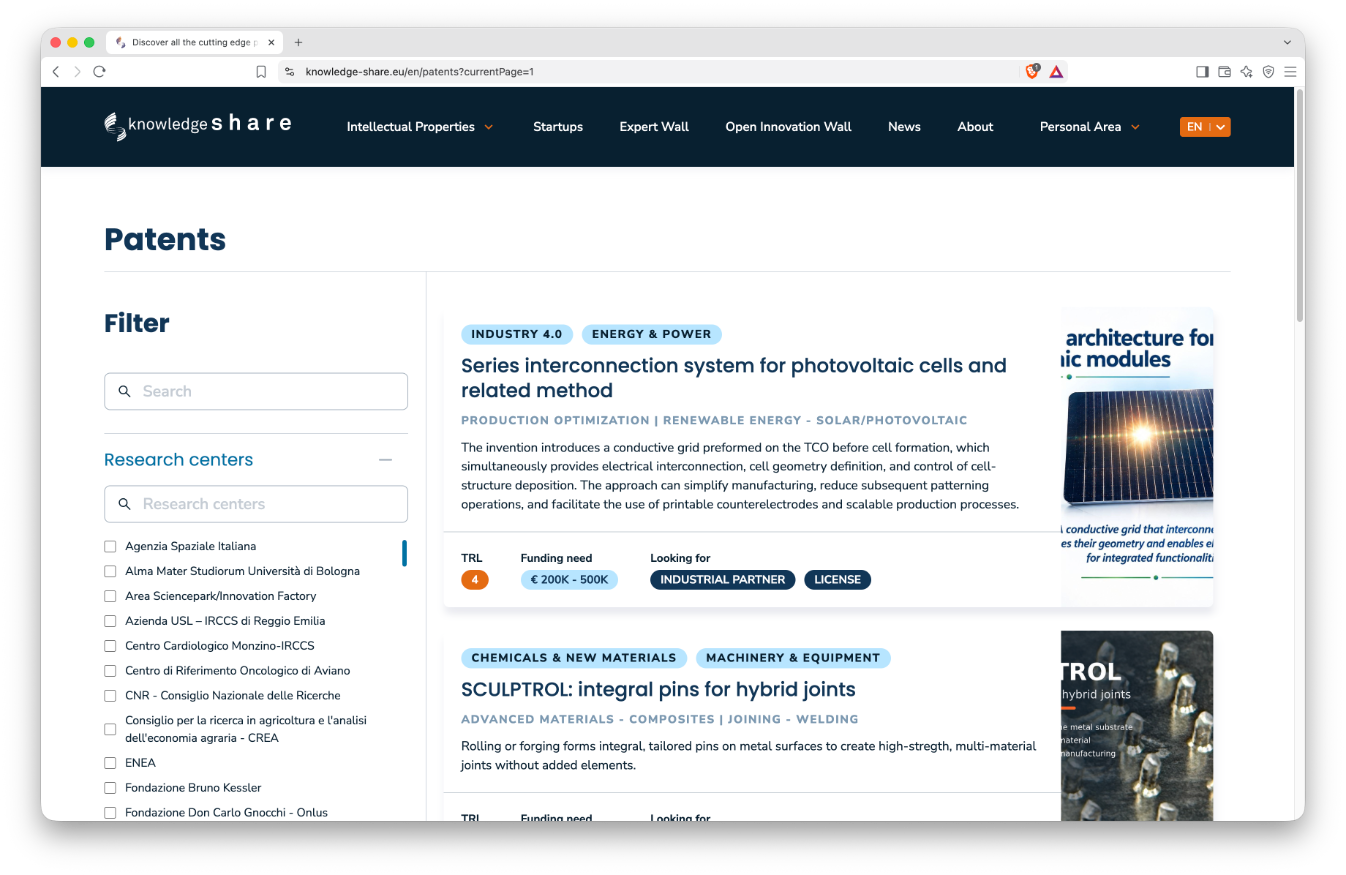Click the photovoltaic modules patent thumbnail

coord(1137,457)
